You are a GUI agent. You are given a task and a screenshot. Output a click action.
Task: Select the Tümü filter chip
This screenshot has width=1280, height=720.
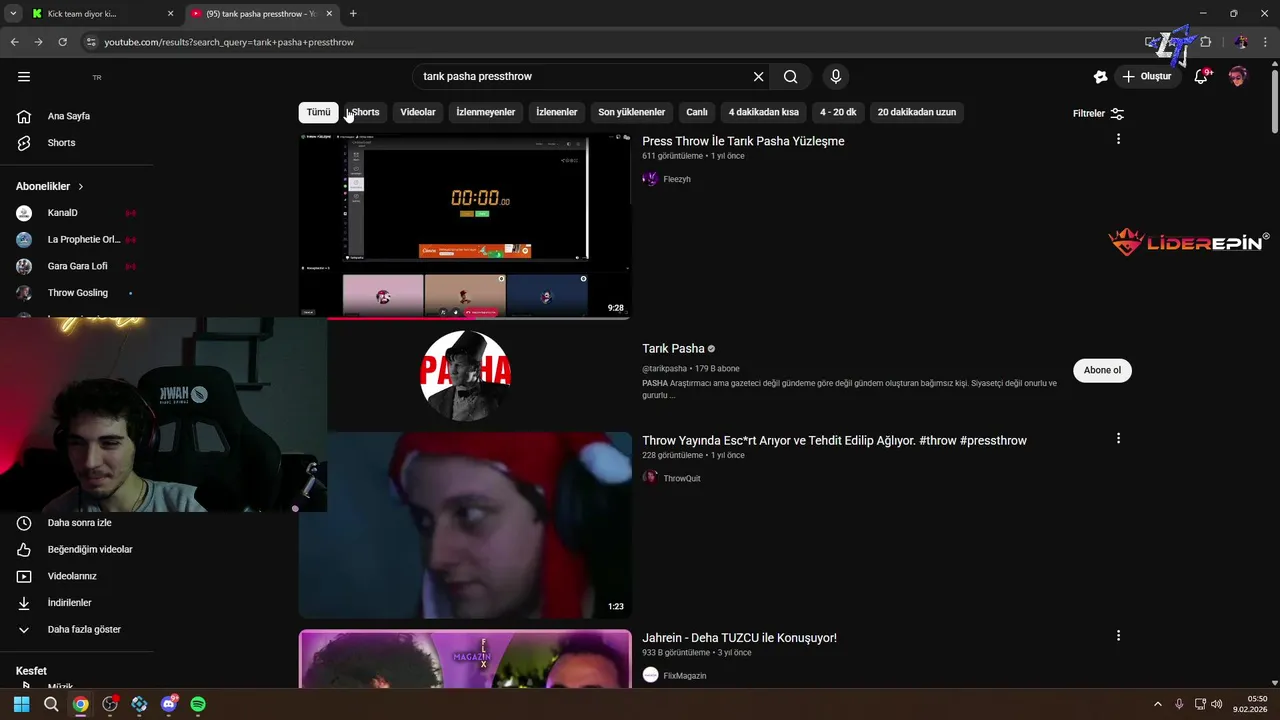coord(318,112)
